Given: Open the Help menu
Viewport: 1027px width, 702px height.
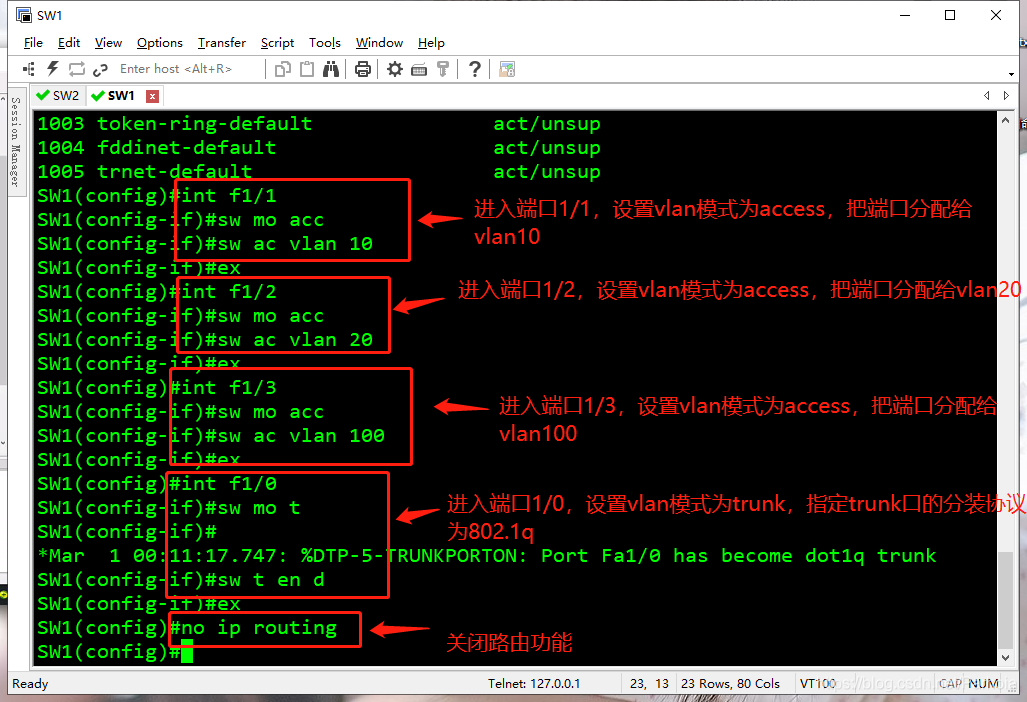Looking at the screenshot, I should click(431, 43).
